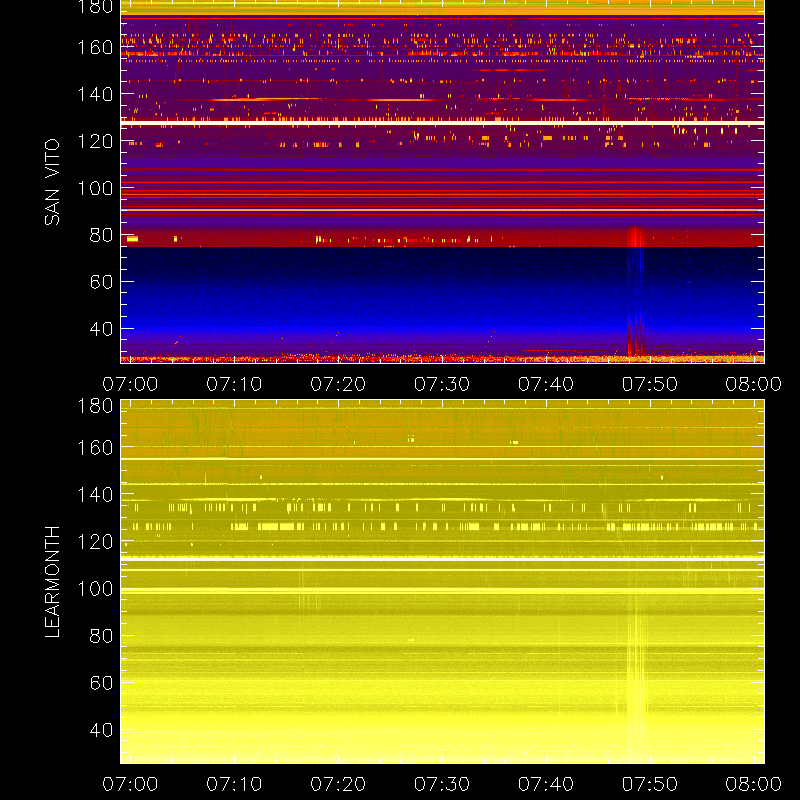800x800 pixels.
Task: Click 07:00 time label under Learmonth plot
Action: point(130,784)
